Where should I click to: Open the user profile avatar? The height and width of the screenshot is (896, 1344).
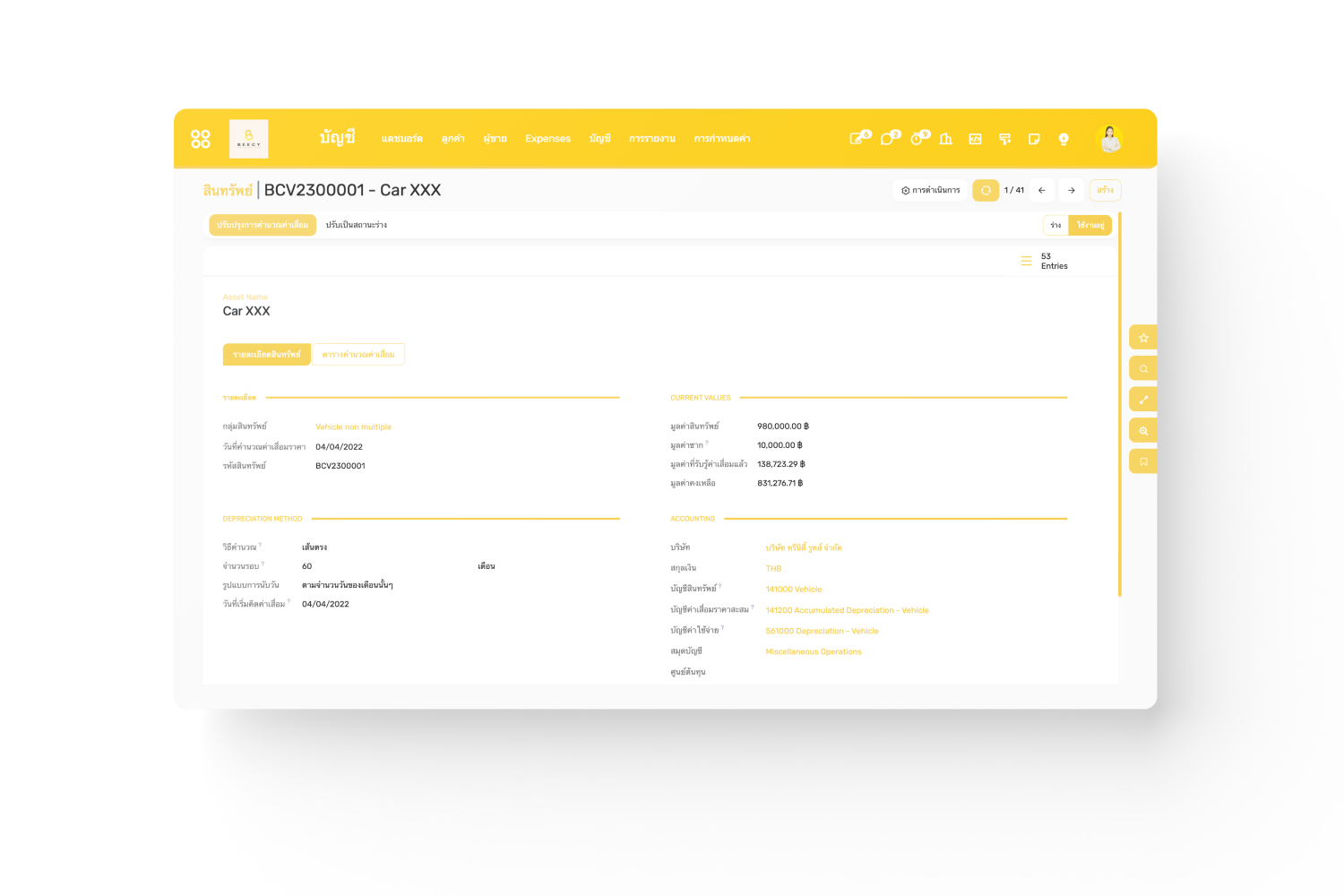coord(1109,139)
